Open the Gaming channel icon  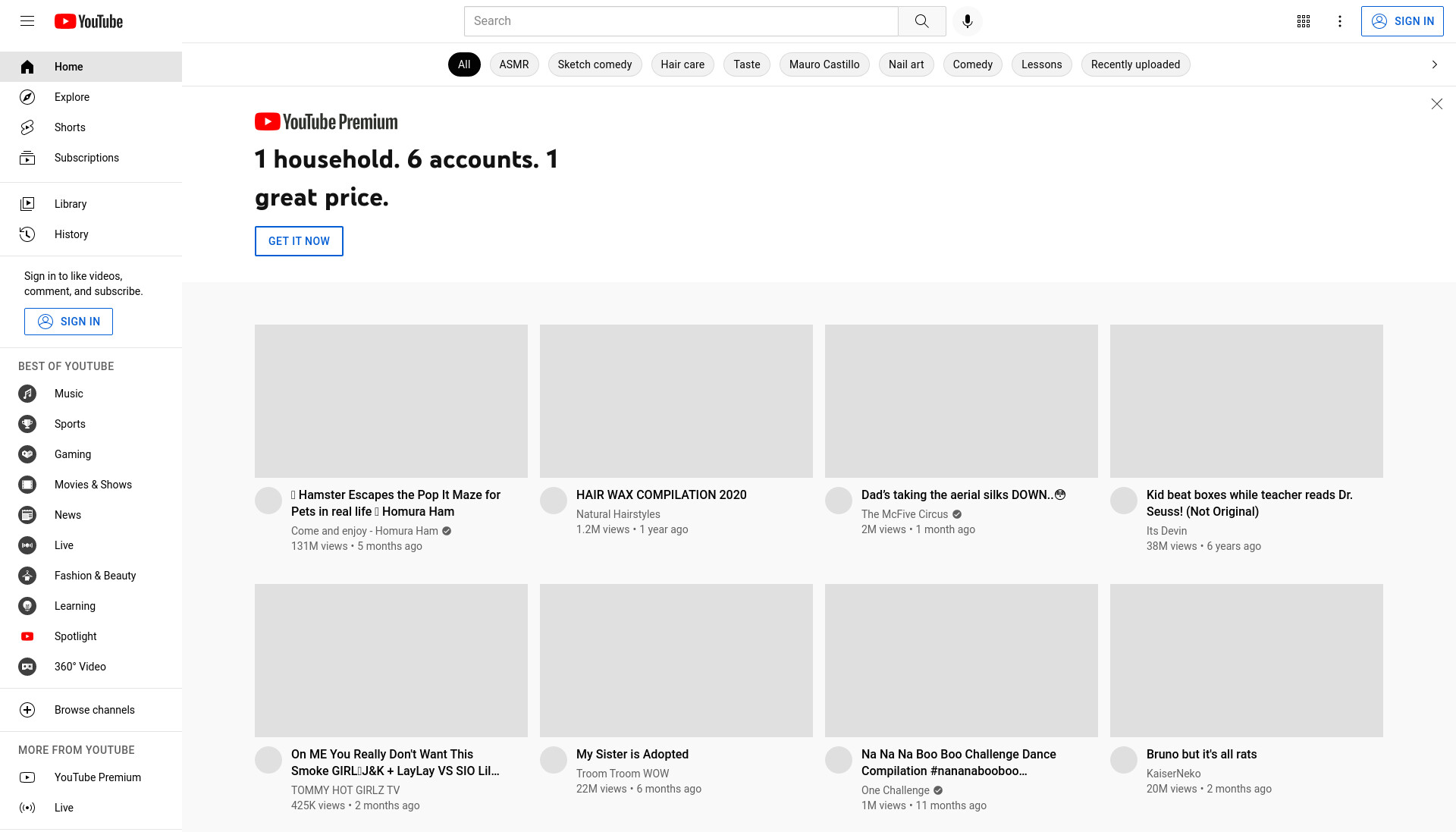[x=27, y=454]
